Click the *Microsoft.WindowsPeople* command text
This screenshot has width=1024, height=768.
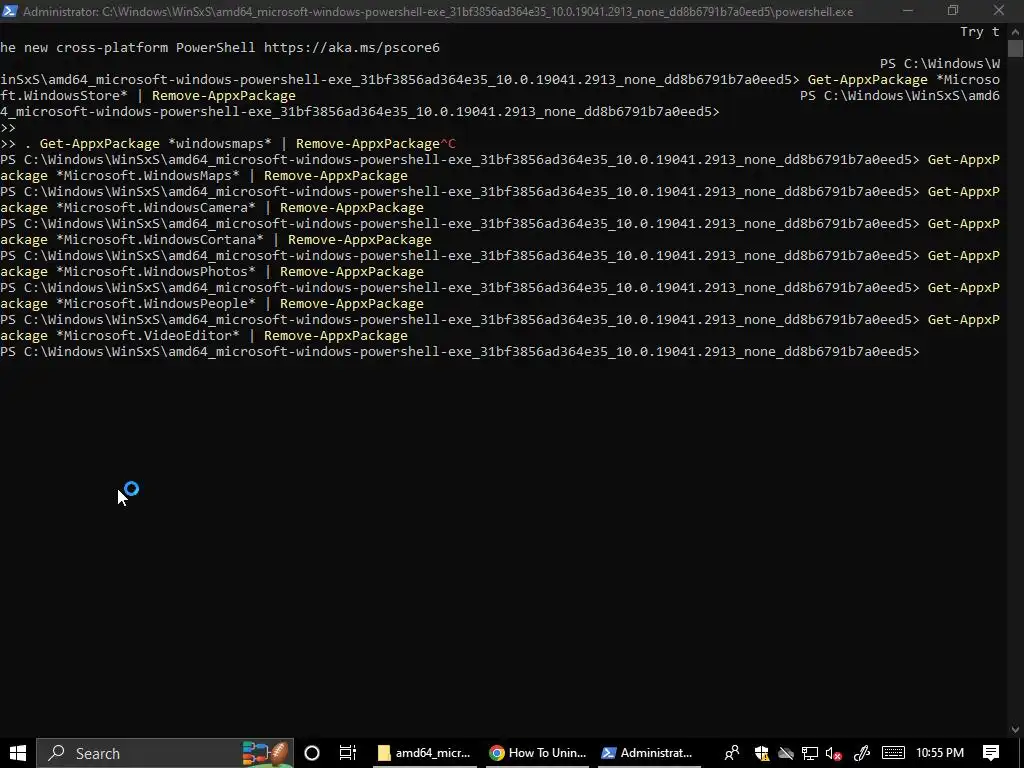tap(156, 304)
